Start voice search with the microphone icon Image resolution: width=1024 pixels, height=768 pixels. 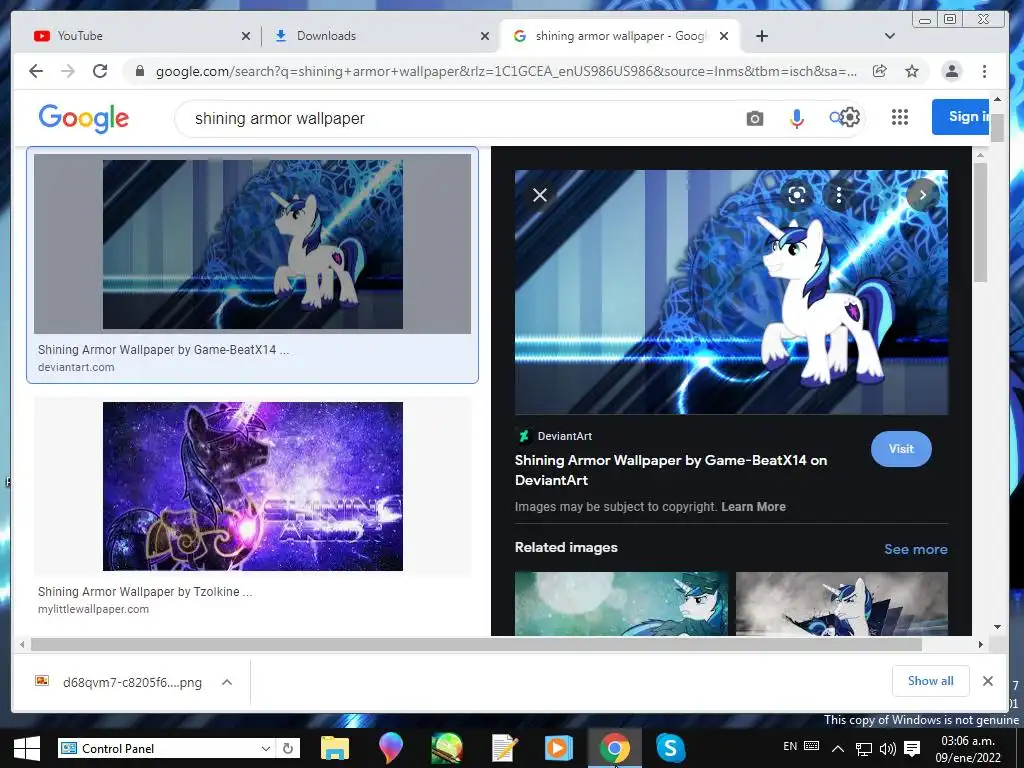click(797, 118)
